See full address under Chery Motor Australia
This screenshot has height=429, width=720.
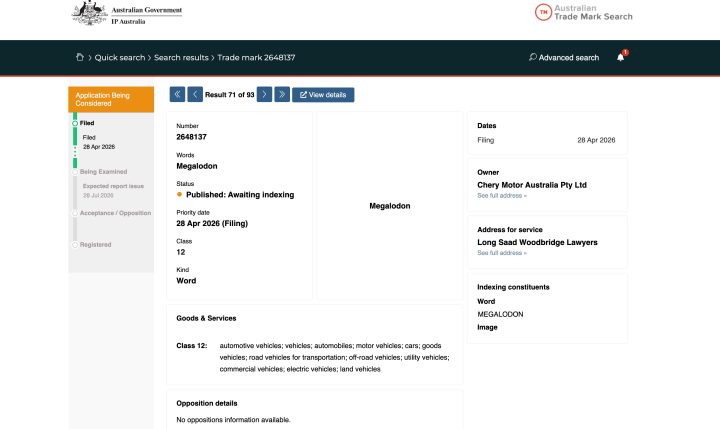tap(502, 196)
